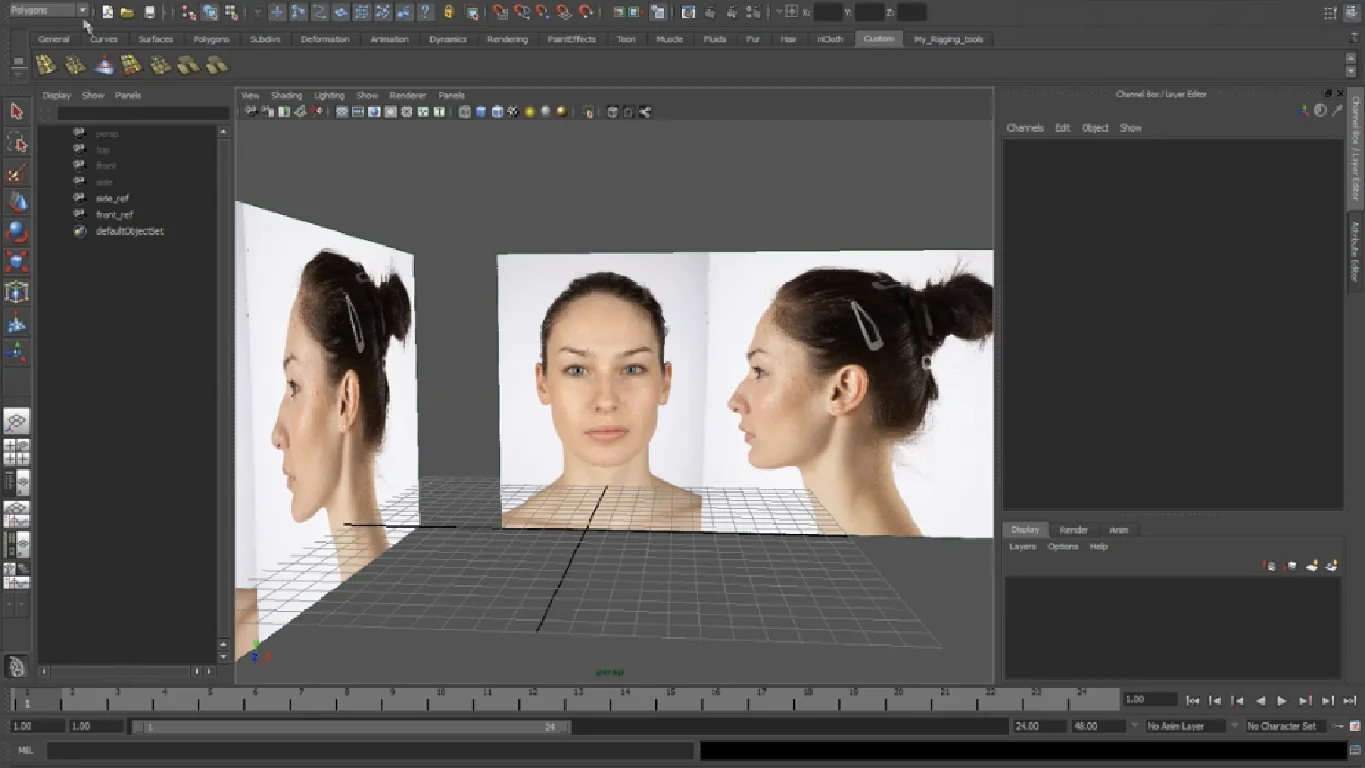Click the question mark selection mask icon
The image size is (1365, 768).
pos(426,12)
